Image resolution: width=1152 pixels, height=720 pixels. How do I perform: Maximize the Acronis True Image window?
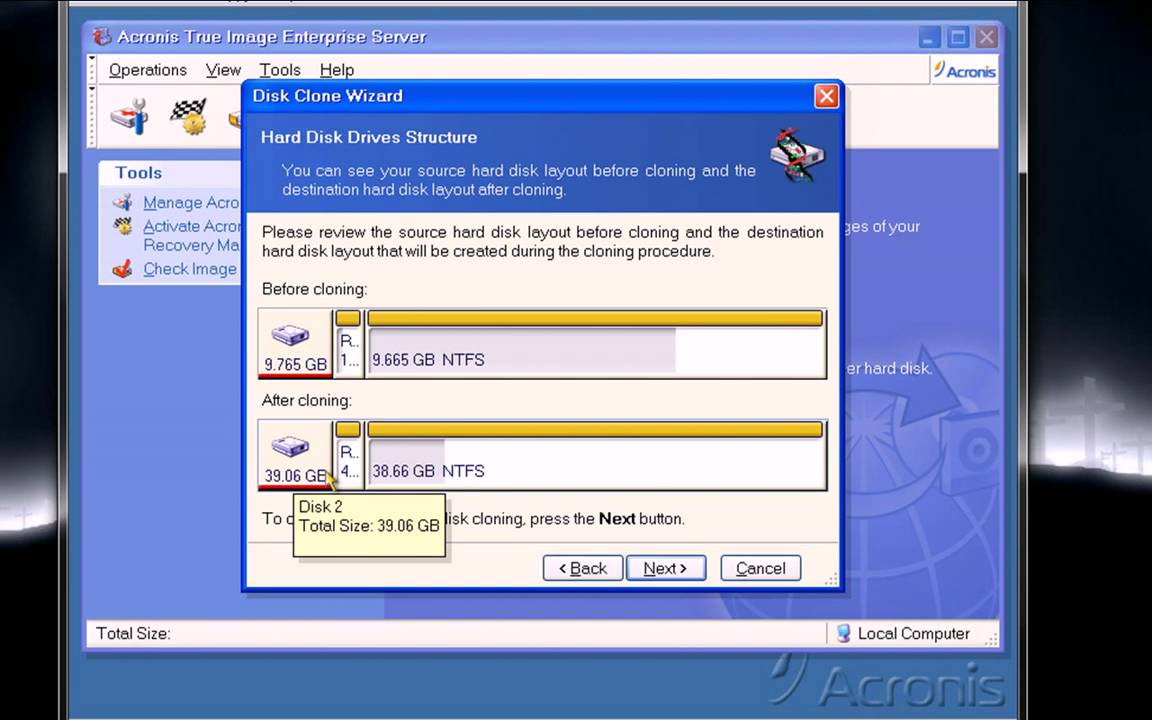pyautogui.click(x=958, y=37)
